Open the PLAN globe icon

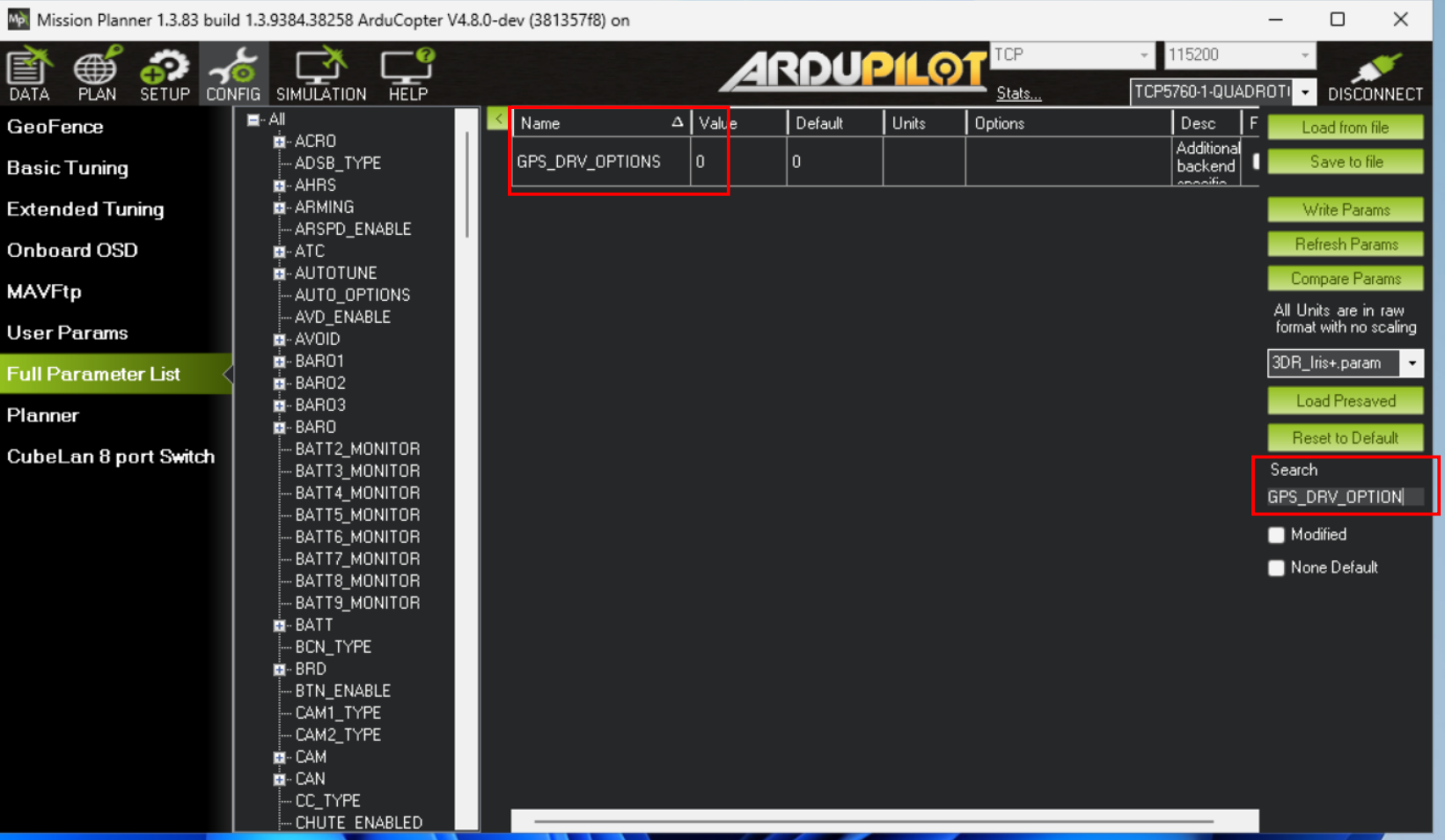point(97,74)
